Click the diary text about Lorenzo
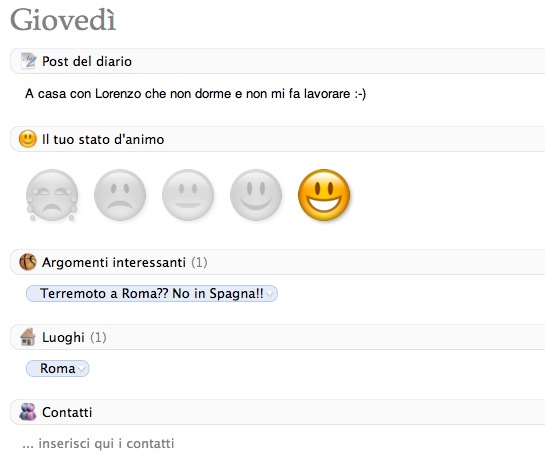The image size is (545, 470). tap(195, 94)
